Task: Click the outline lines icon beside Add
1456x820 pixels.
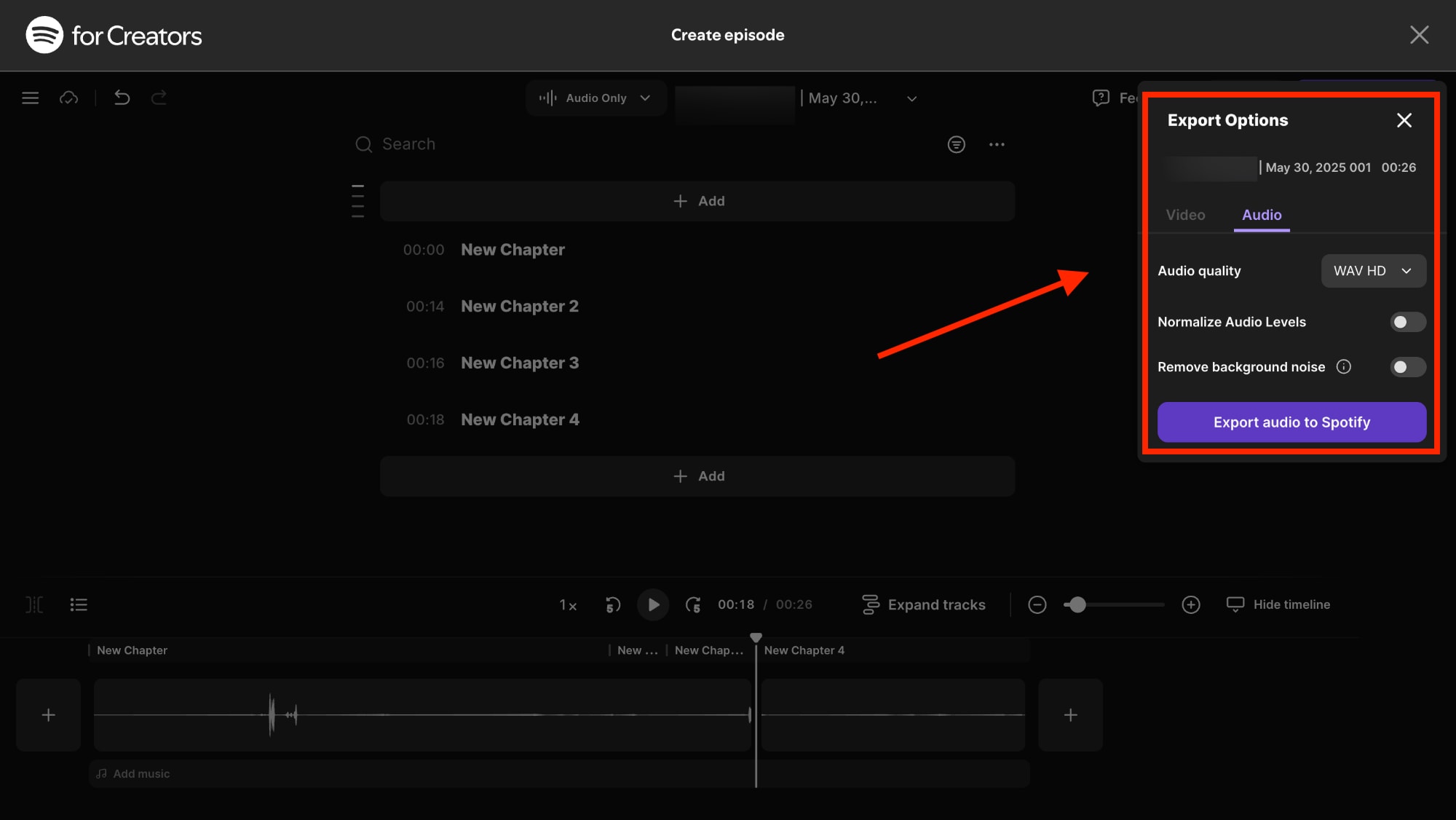Action: (357, 201)
